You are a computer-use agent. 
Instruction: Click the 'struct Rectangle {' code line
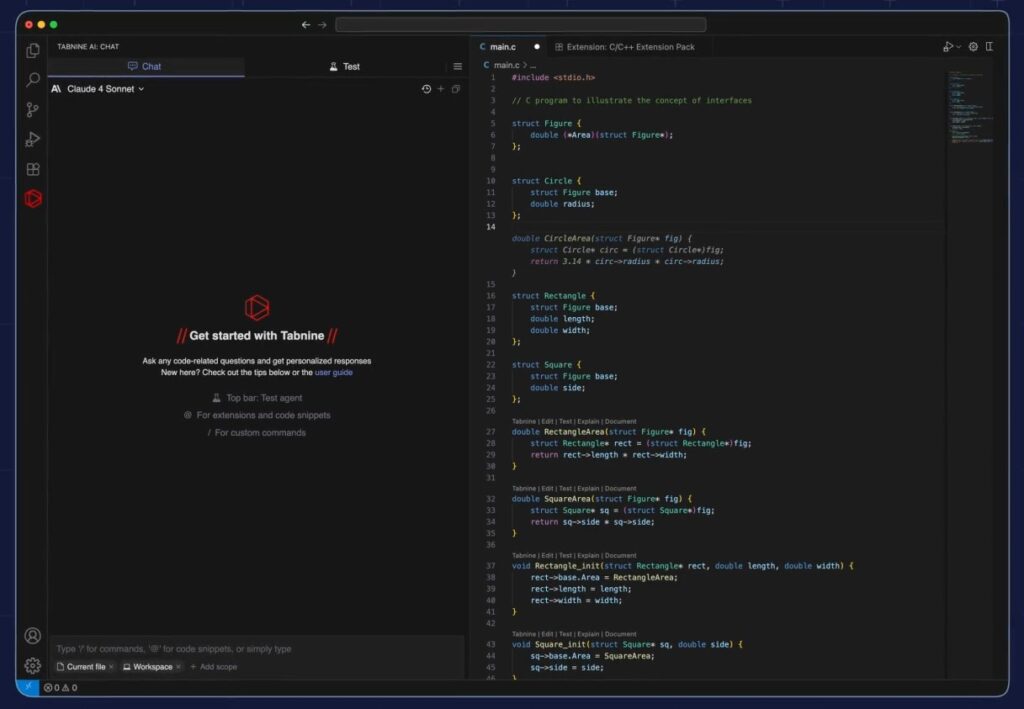553,296
